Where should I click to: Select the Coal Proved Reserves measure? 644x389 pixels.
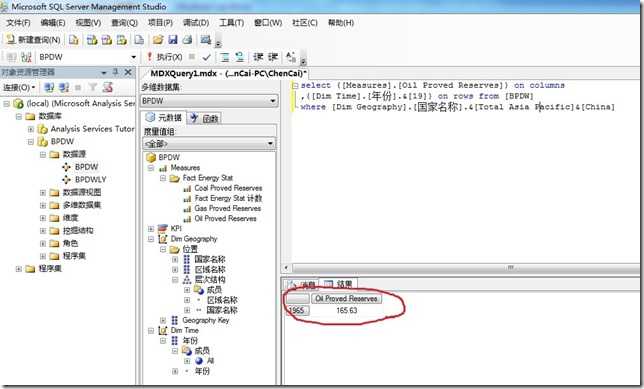(x=228, y=188)
